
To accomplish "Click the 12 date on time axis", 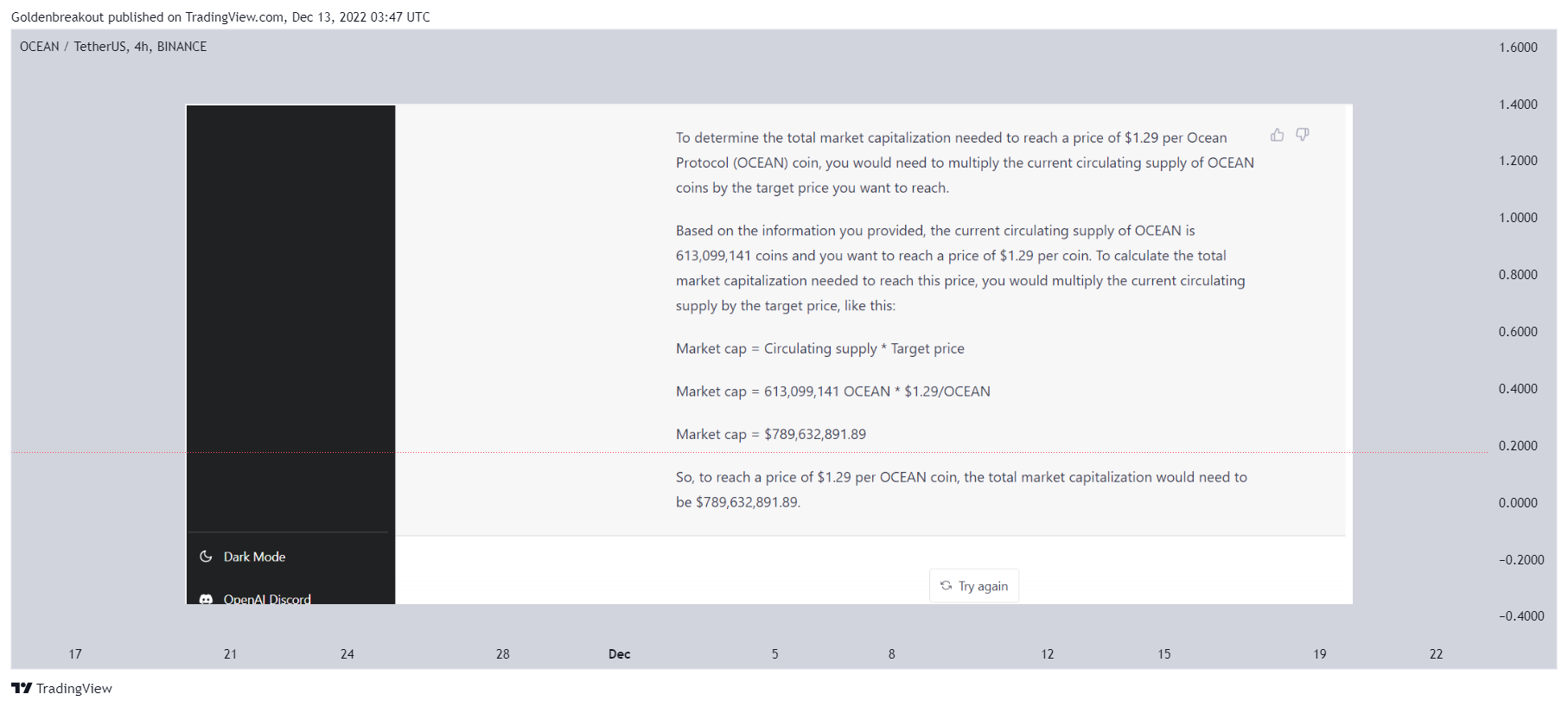I will click(1047, 654).
